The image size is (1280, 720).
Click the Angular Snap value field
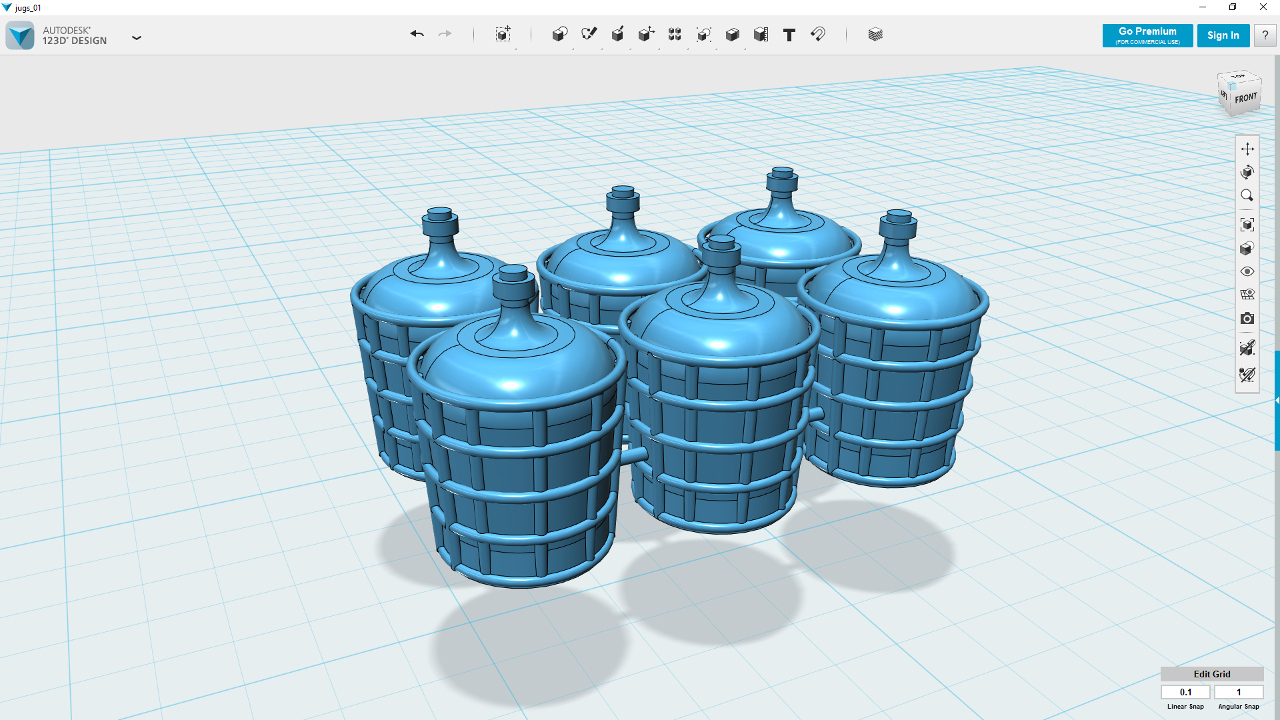pos(1238,692)
